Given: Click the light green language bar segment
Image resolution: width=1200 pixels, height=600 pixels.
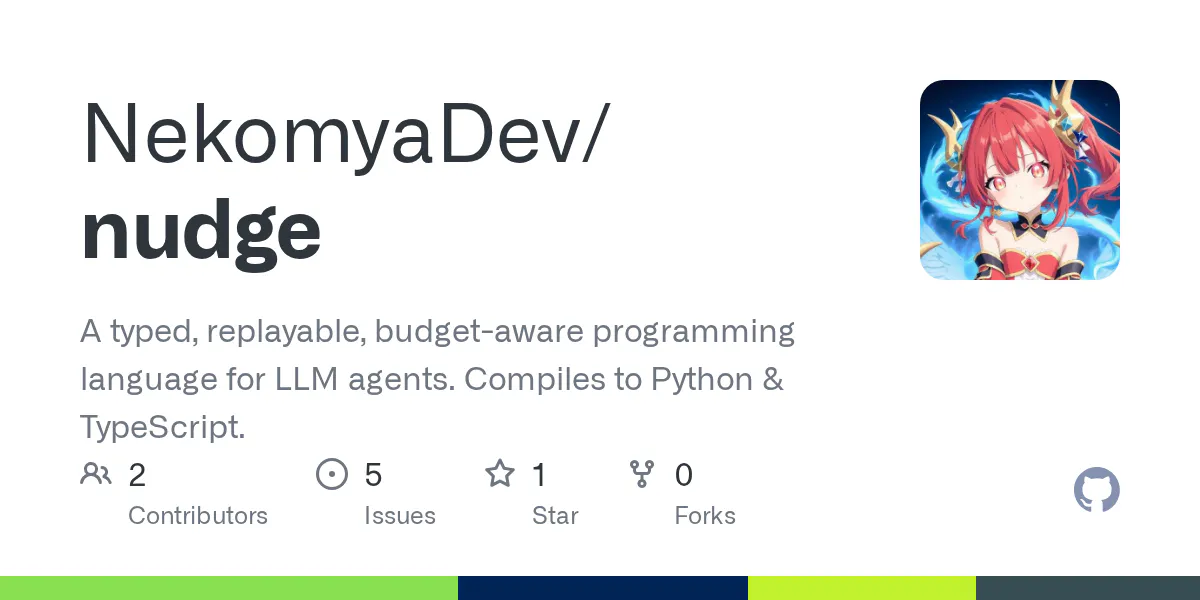Looking at the screenshot, I should [229, 588].
